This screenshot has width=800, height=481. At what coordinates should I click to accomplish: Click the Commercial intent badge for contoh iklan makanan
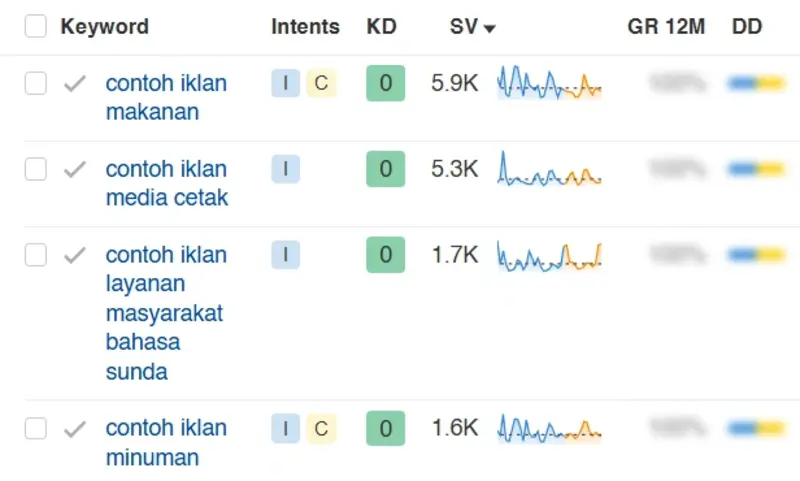pos(321,83)
